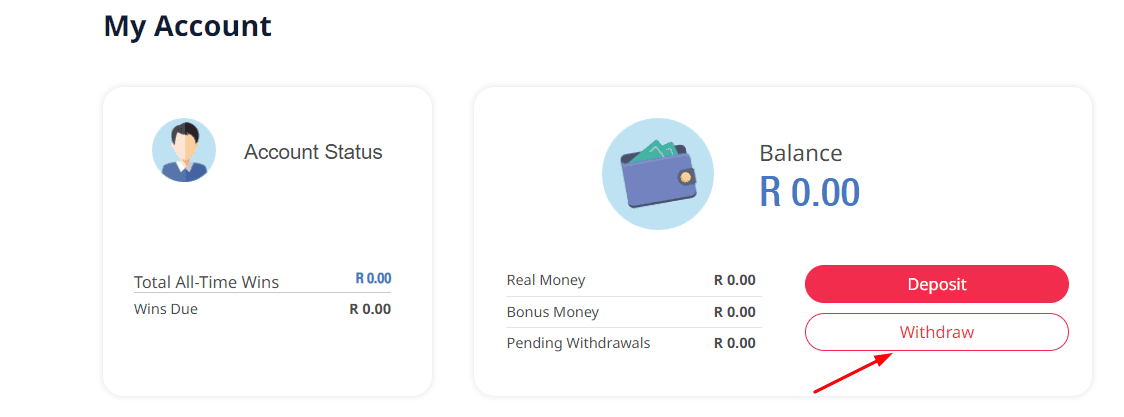1124x417 pixels.
Task: Click the large R 0.00 balance amount
Action: 809,192
